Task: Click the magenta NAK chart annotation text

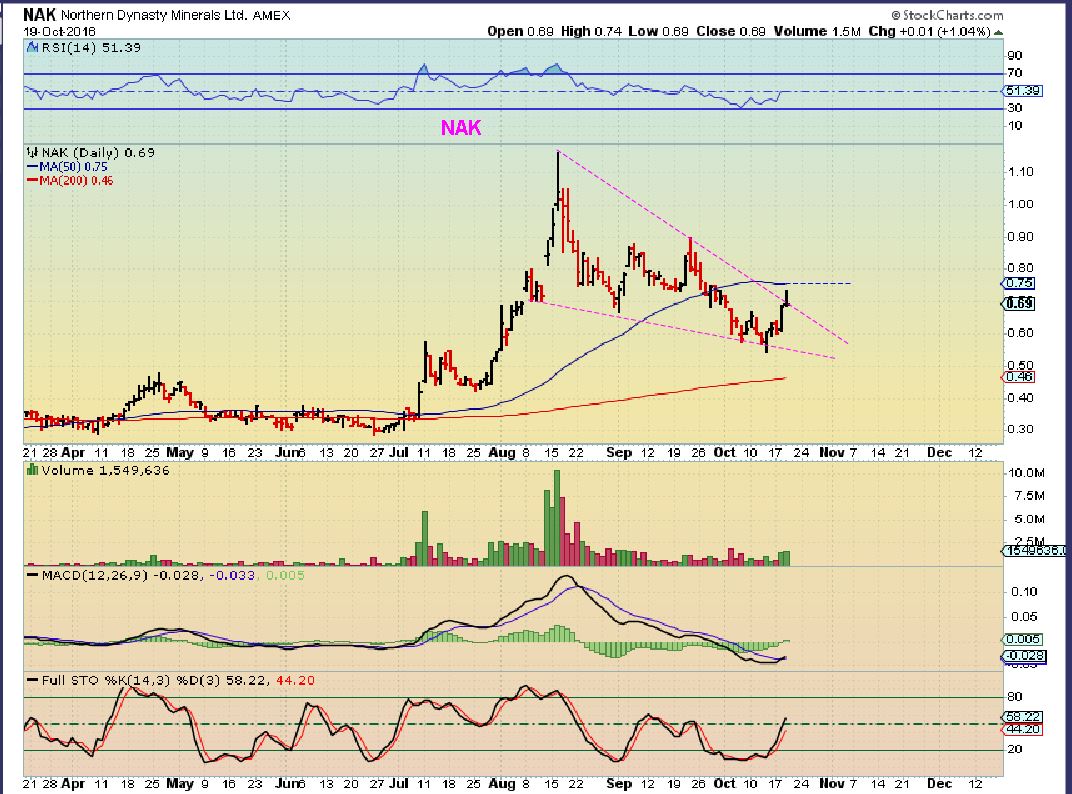Action: click(x=453, y=127)
